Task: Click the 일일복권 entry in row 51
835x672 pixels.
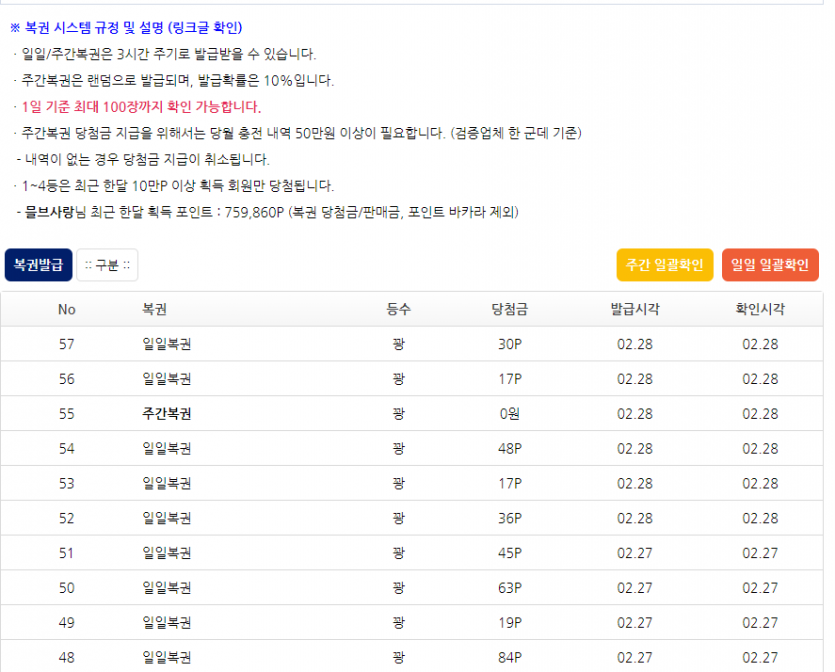Action: point(167,553)
